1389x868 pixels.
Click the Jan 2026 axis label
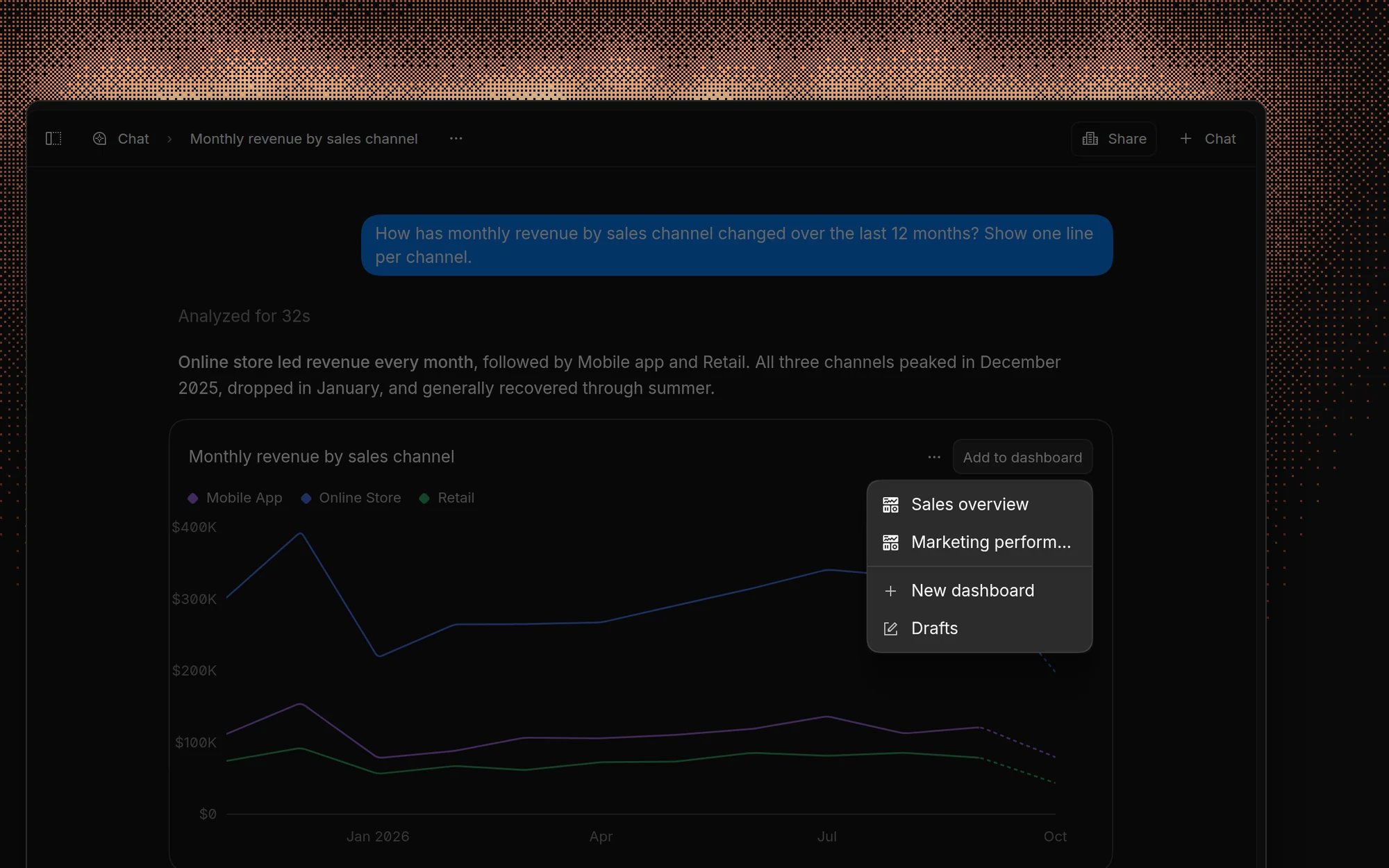378,837
